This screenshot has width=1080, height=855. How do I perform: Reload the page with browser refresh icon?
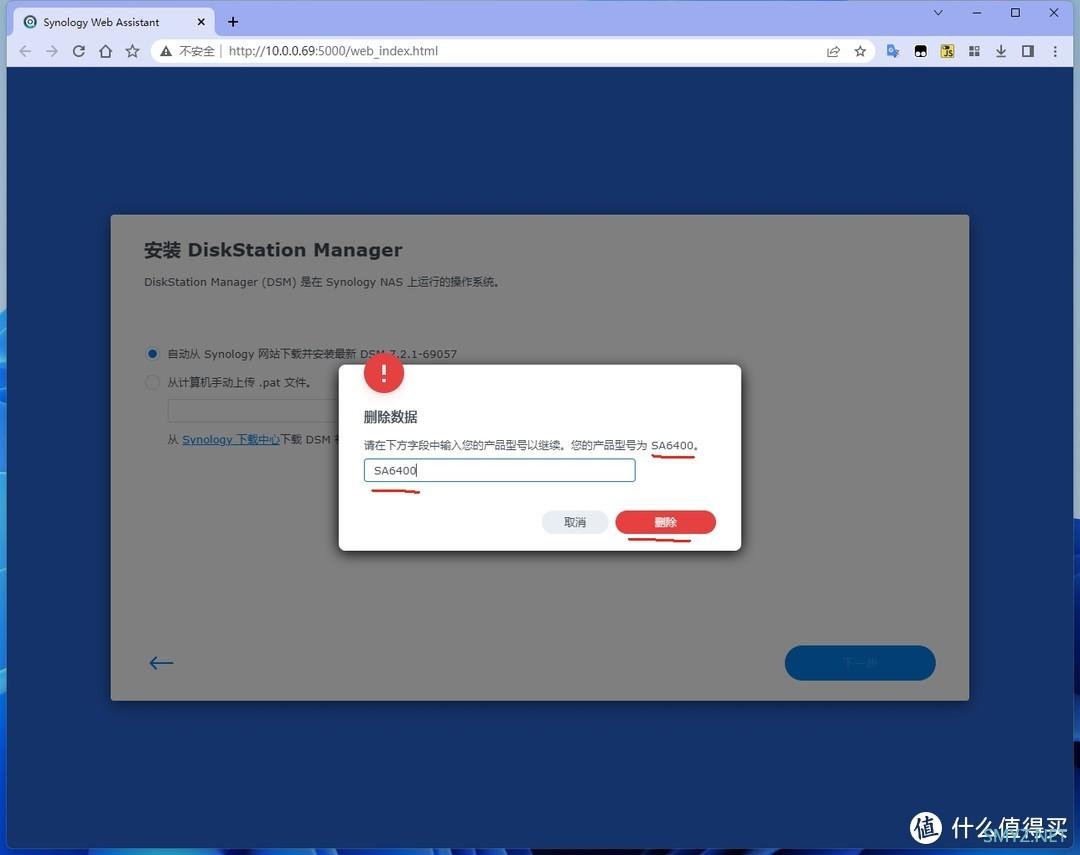[79, 51]
